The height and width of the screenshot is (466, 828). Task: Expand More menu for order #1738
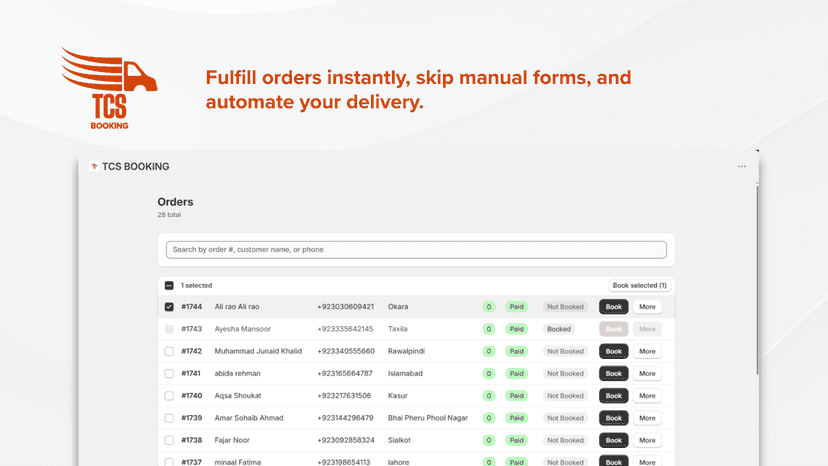point(647,440)
